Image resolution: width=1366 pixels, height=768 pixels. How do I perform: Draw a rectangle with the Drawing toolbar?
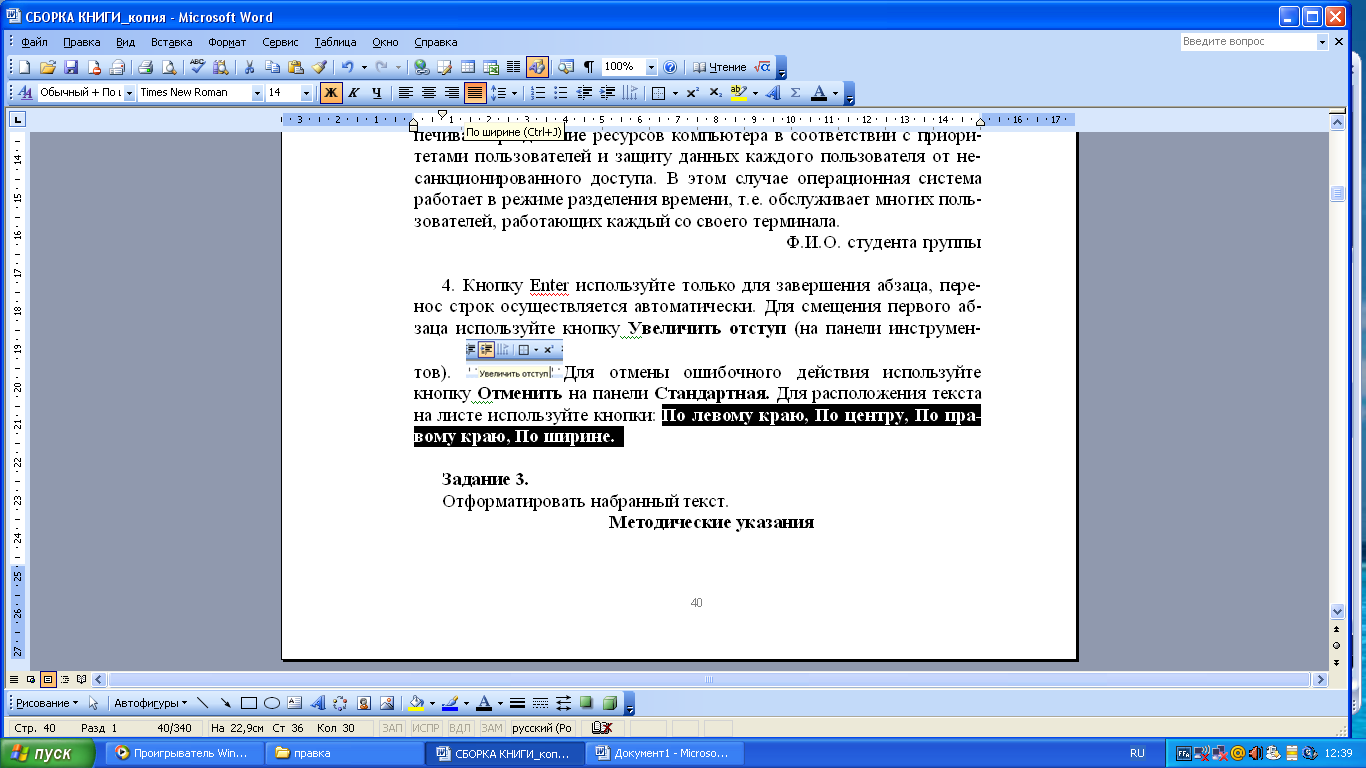[x=249, y=702]
